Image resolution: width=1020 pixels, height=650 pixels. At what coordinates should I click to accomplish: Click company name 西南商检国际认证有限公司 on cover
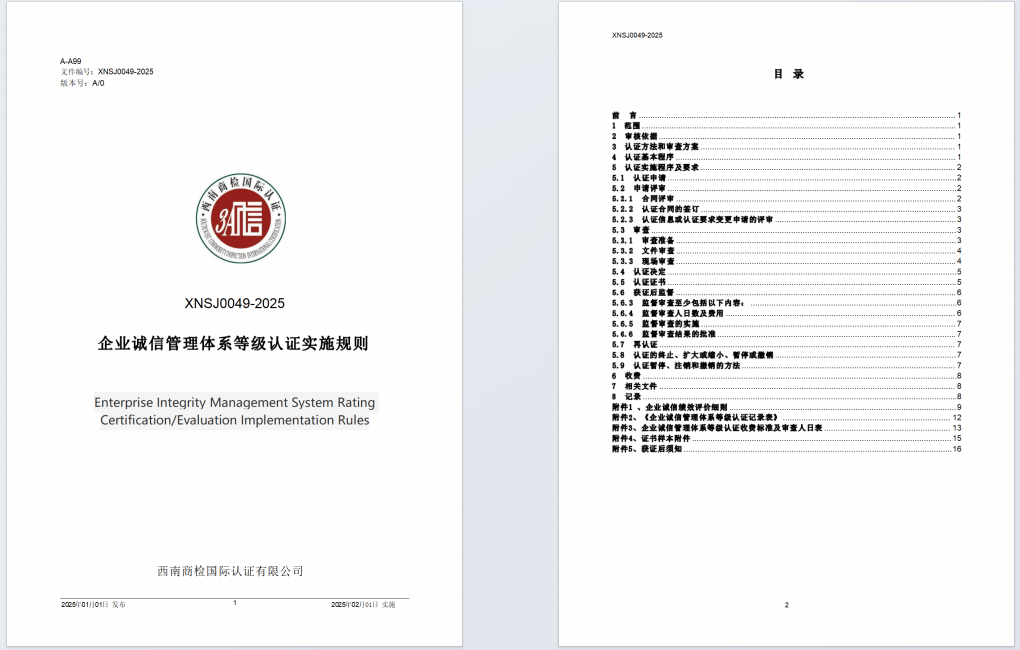[x=230, y=571]
